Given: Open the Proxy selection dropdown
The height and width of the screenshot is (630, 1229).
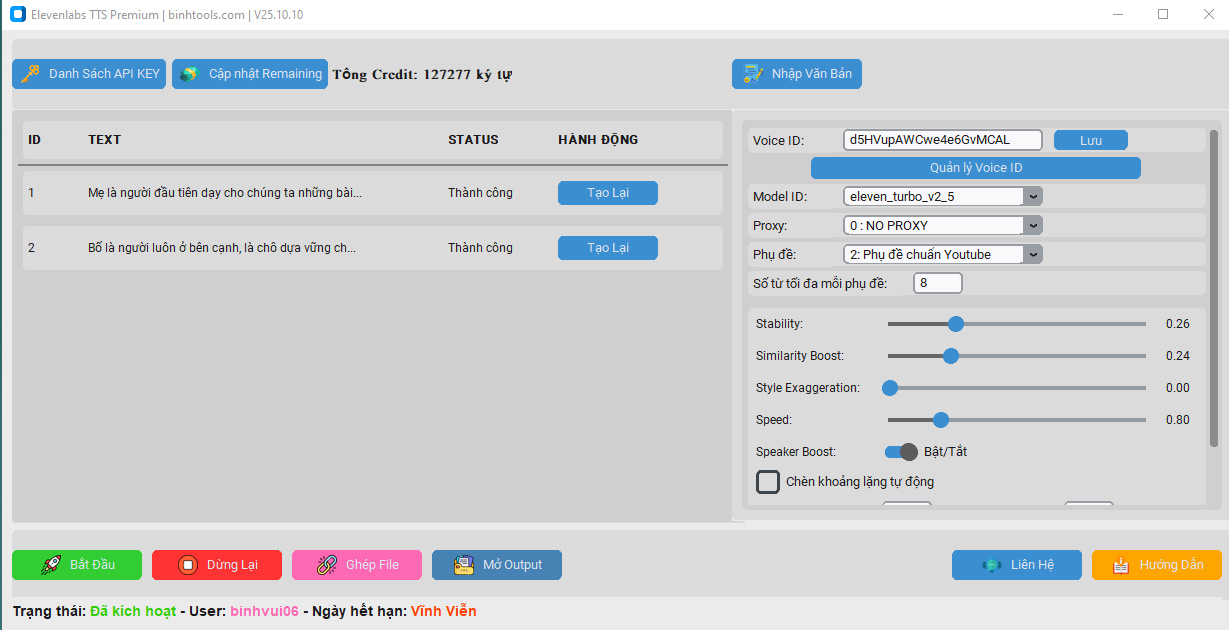Looking at the screenshot, I should point(1033,225).
